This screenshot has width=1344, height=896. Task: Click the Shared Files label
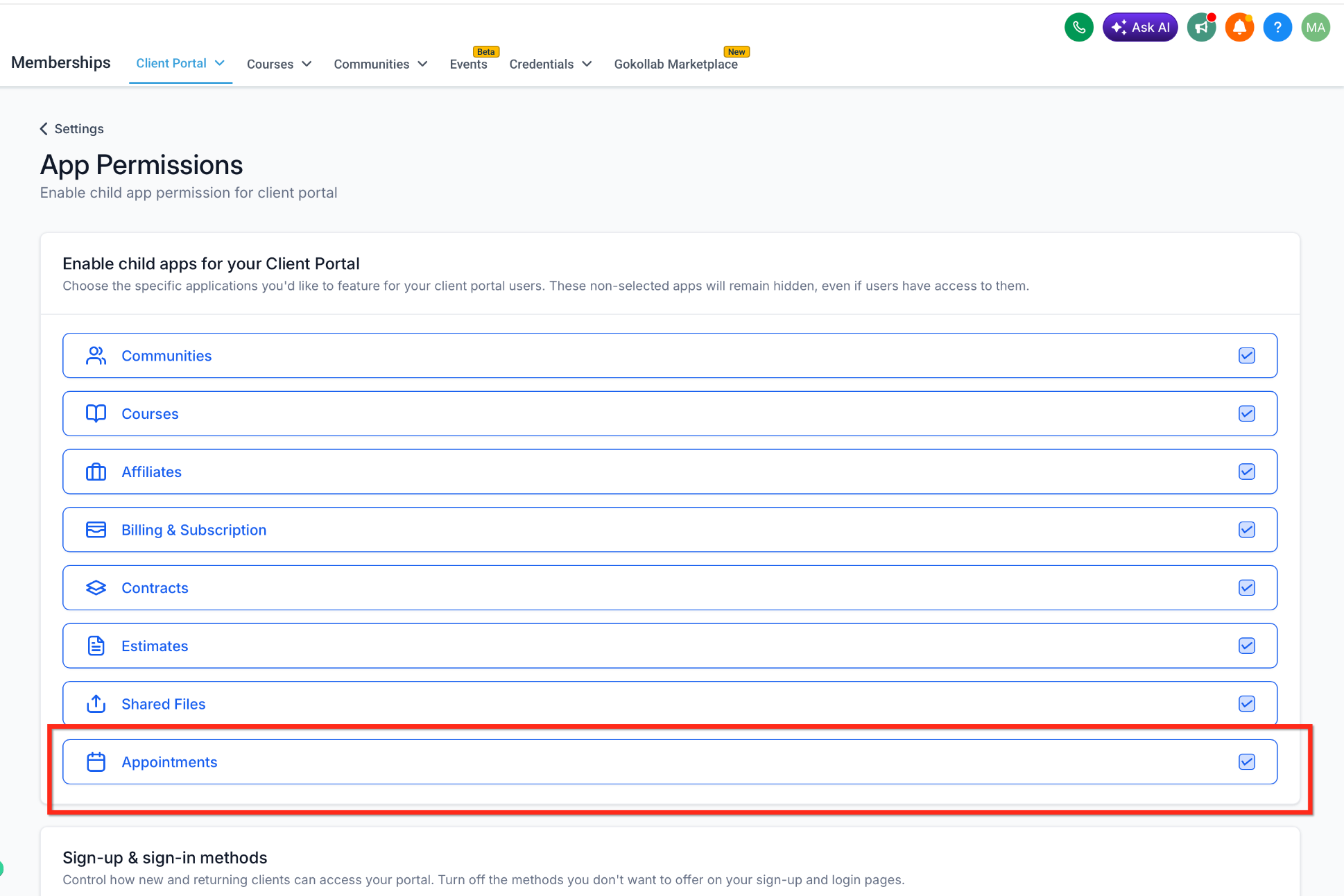(x=164, y=704)
